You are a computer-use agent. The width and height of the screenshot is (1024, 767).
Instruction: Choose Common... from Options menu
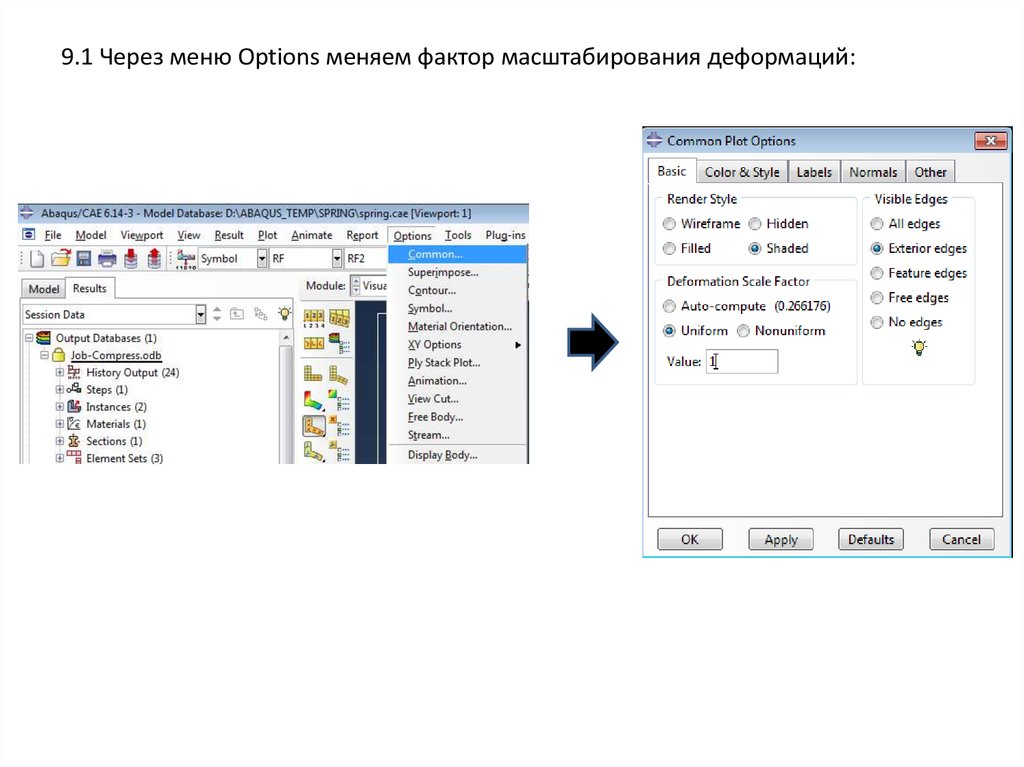pos(457,254)
